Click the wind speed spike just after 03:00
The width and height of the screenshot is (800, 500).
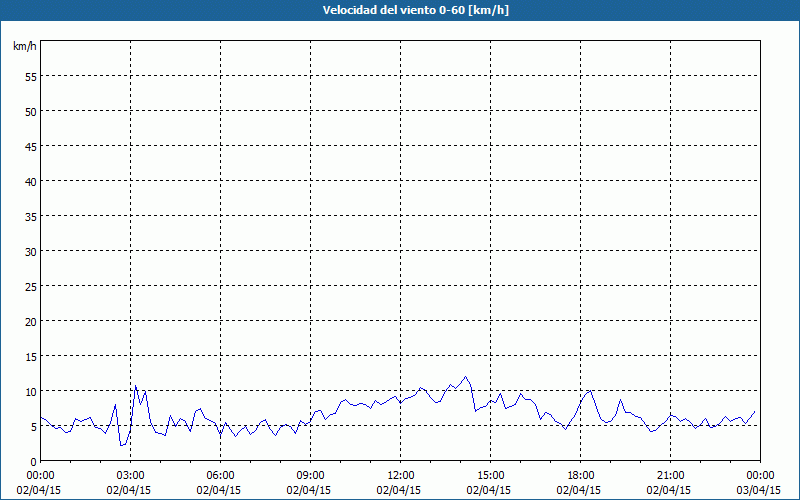click(x=135, y=386)
